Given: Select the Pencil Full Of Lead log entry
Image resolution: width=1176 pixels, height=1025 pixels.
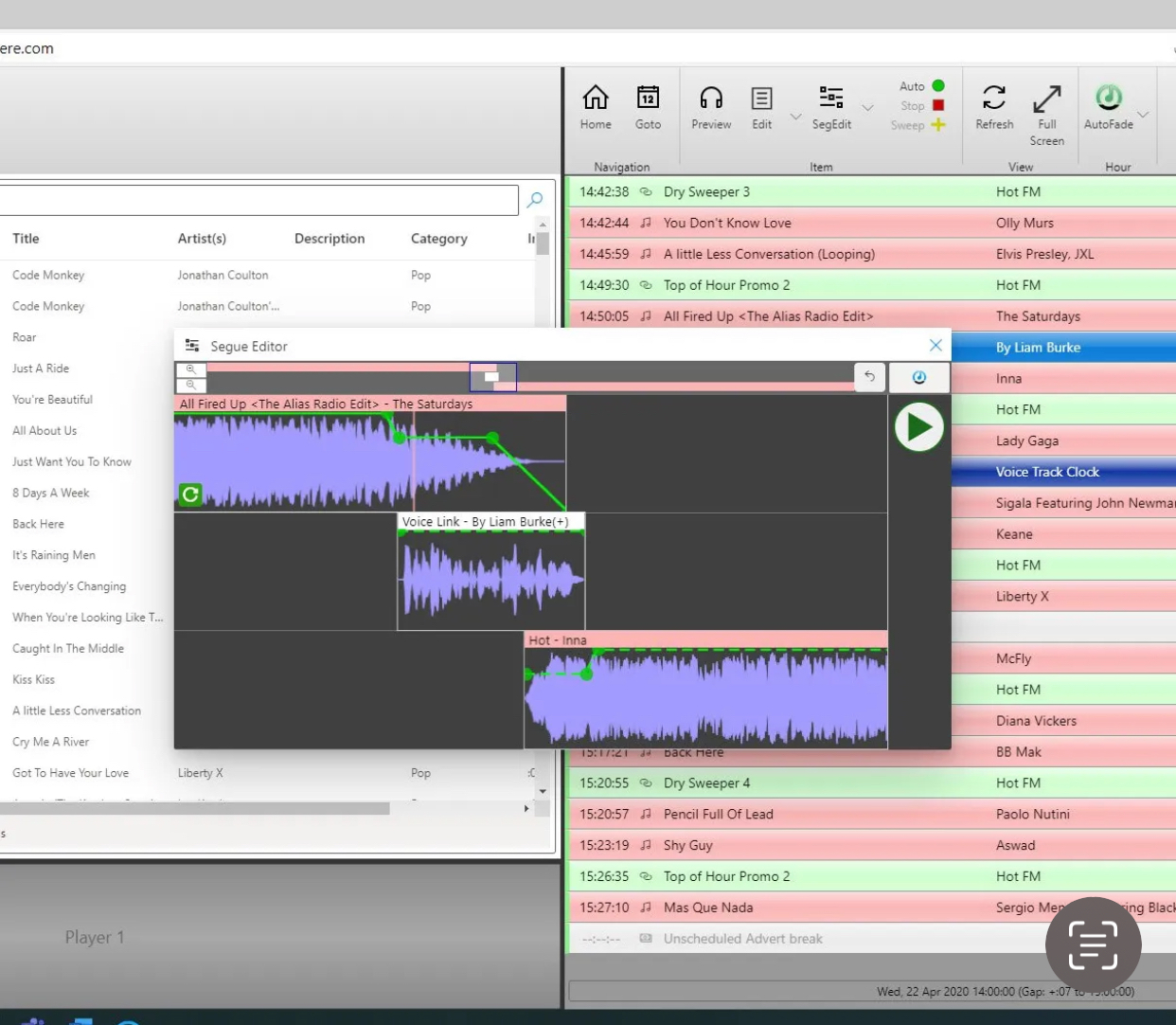Looking at the screenshot, I should (719, 814).
